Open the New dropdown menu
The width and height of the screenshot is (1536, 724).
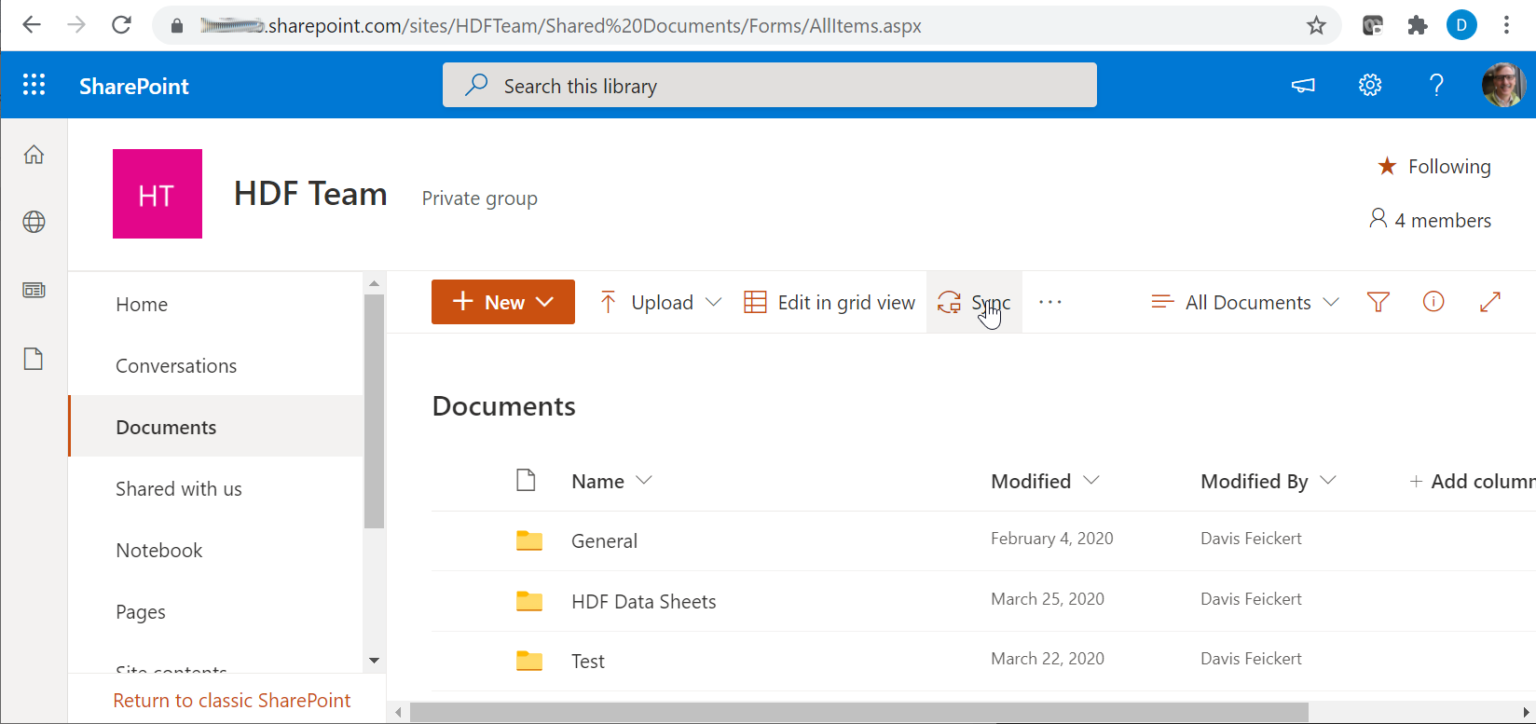pos(503,301)
